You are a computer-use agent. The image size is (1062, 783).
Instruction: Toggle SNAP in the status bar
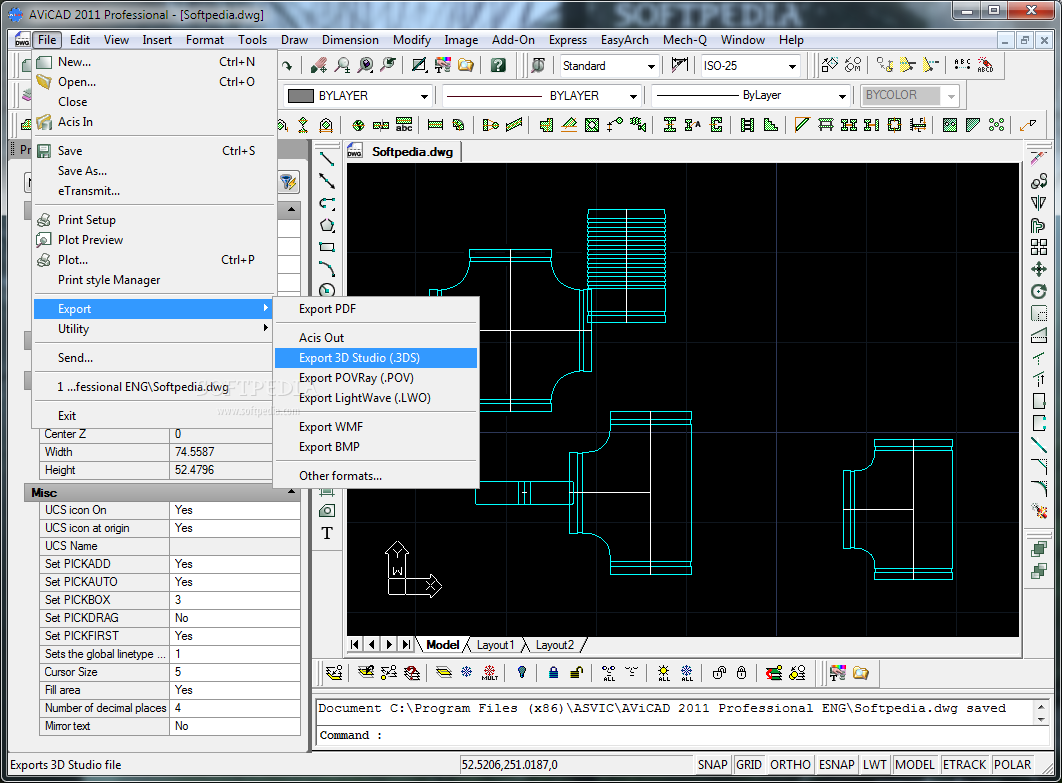[713, 765]
